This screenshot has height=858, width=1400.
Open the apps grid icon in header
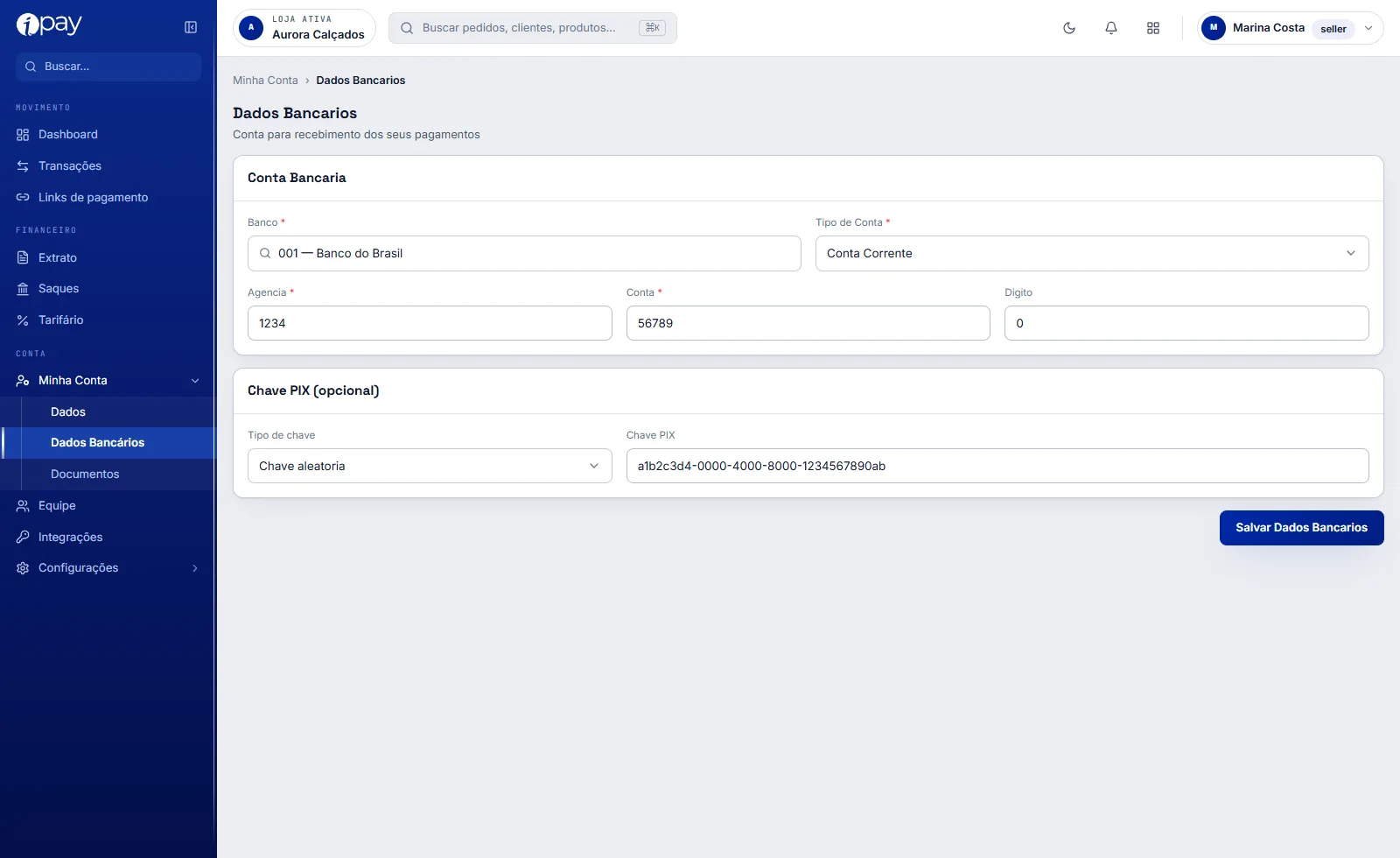coord(1153,28)
